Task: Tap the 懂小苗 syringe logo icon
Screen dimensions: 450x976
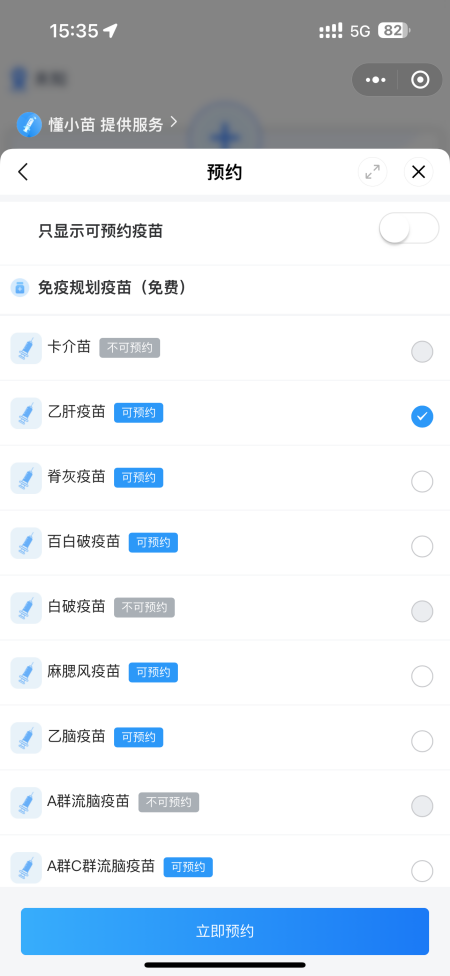Action: (29, 124)
